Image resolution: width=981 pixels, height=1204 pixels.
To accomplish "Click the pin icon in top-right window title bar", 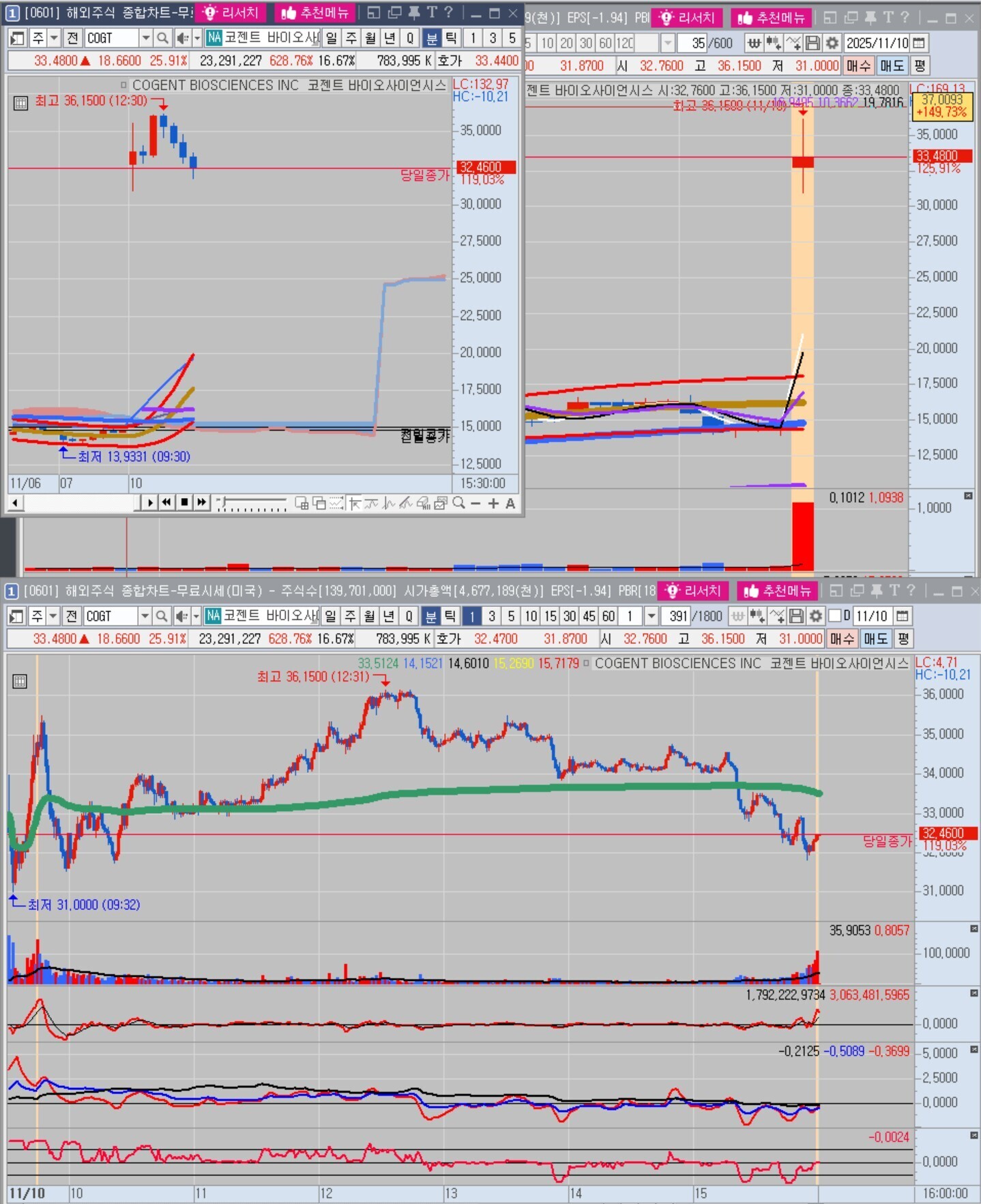I will point(870,18).
